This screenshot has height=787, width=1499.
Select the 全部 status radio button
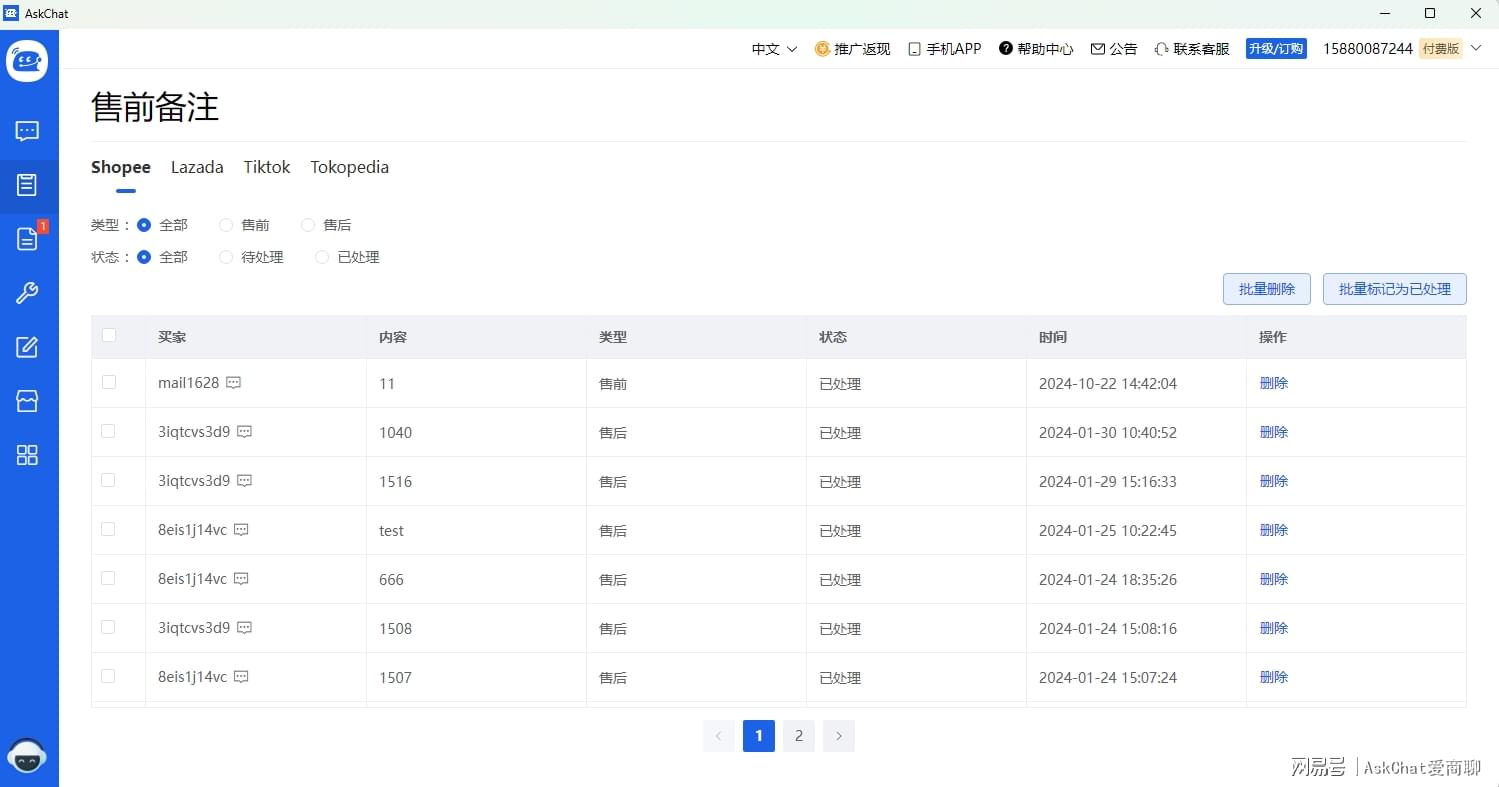(x=144, y=257)
